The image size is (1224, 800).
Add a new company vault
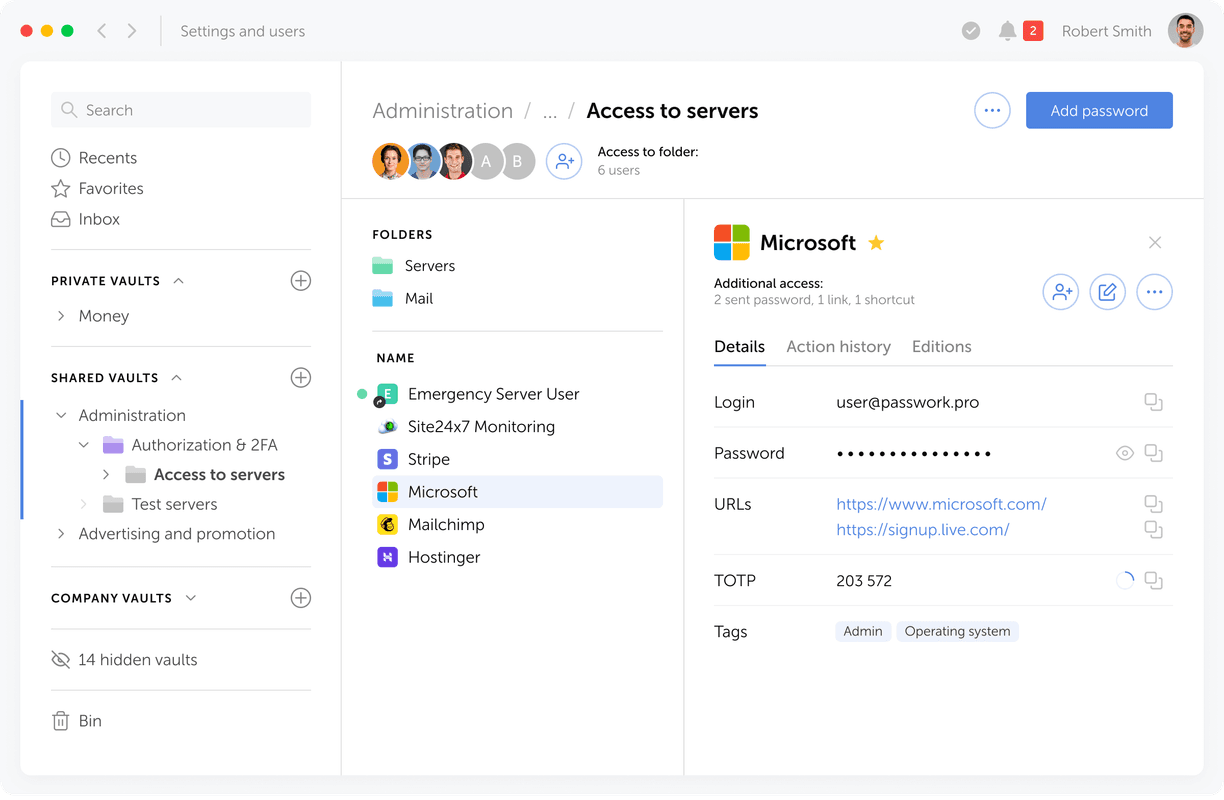click(301, 598)
